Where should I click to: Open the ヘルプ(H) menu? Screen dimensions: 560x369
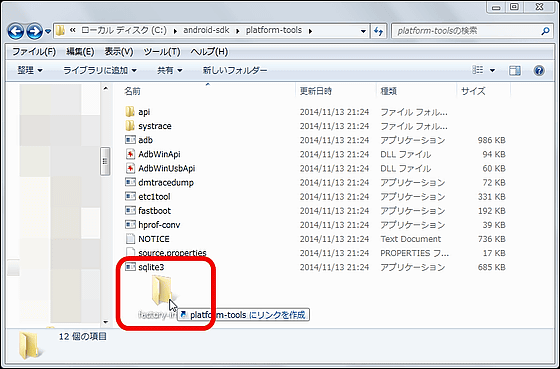(209, 52)
